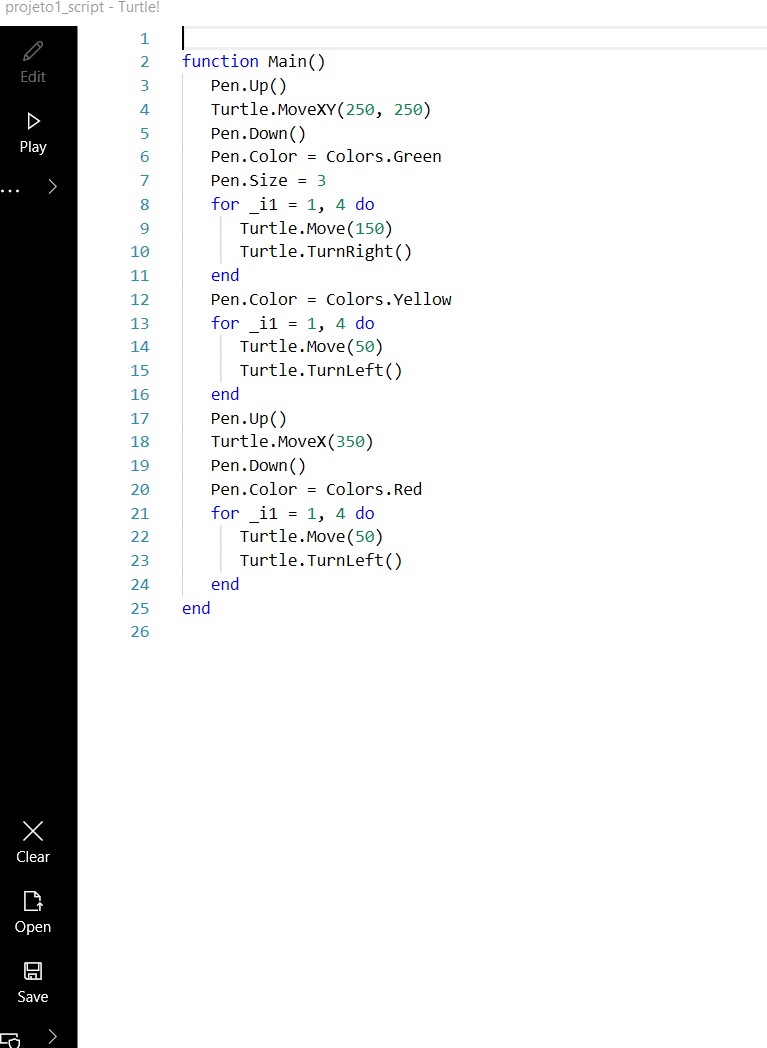Click the window title 'projeto1_script - Turtle!'

point(82,8)
